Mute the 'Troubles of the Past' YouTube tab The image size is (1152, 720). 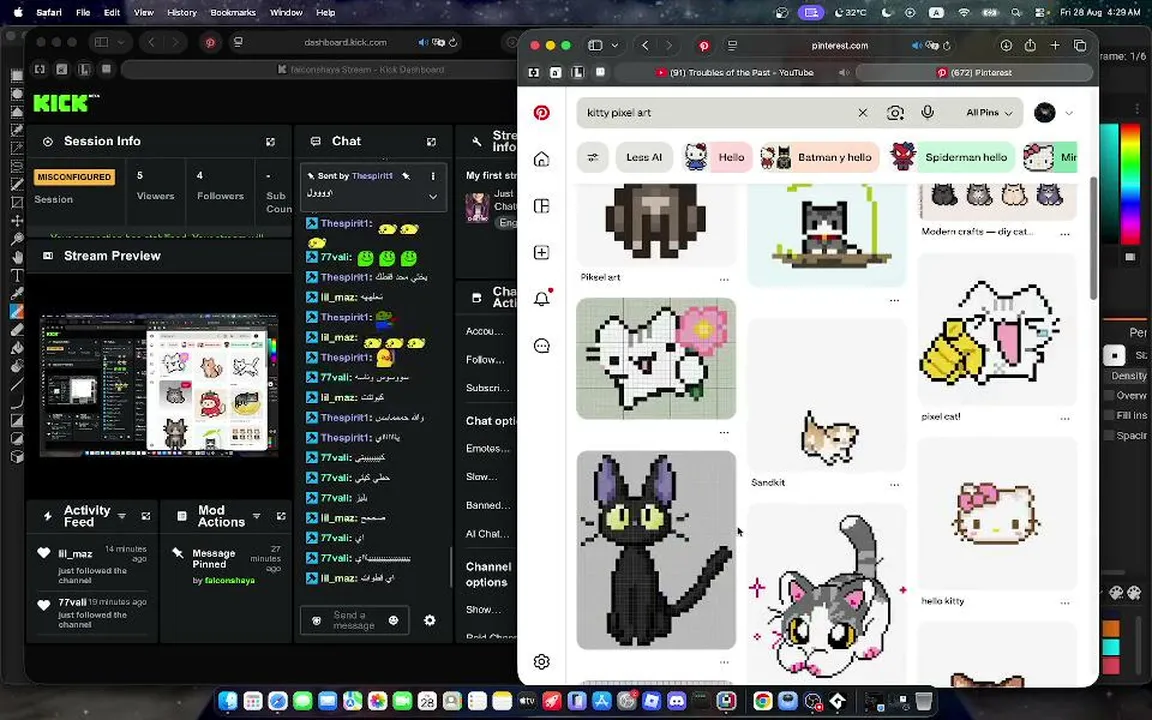pyautogui.click(x=843, y=73)
